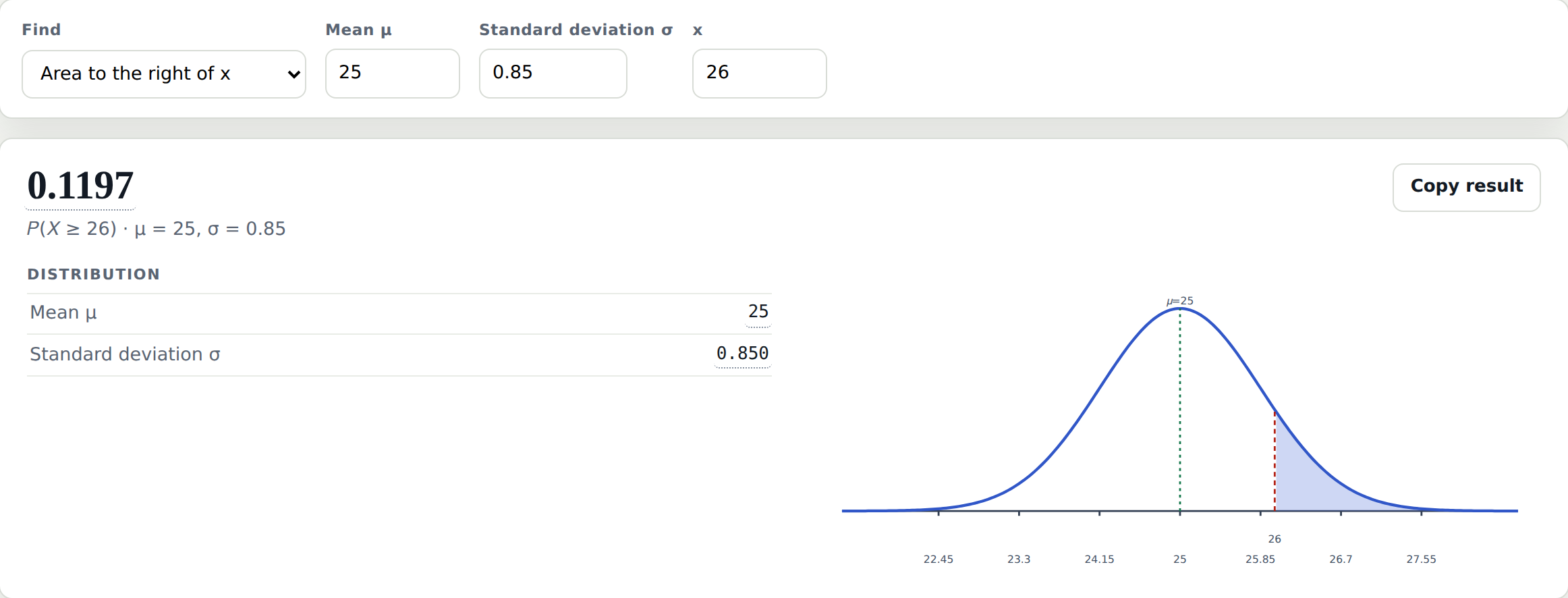The height and width of the screenshot is (598, 1568).
Task: Click the green dotted mean line
Action: pyautogui.click(x=1180, y=410)
